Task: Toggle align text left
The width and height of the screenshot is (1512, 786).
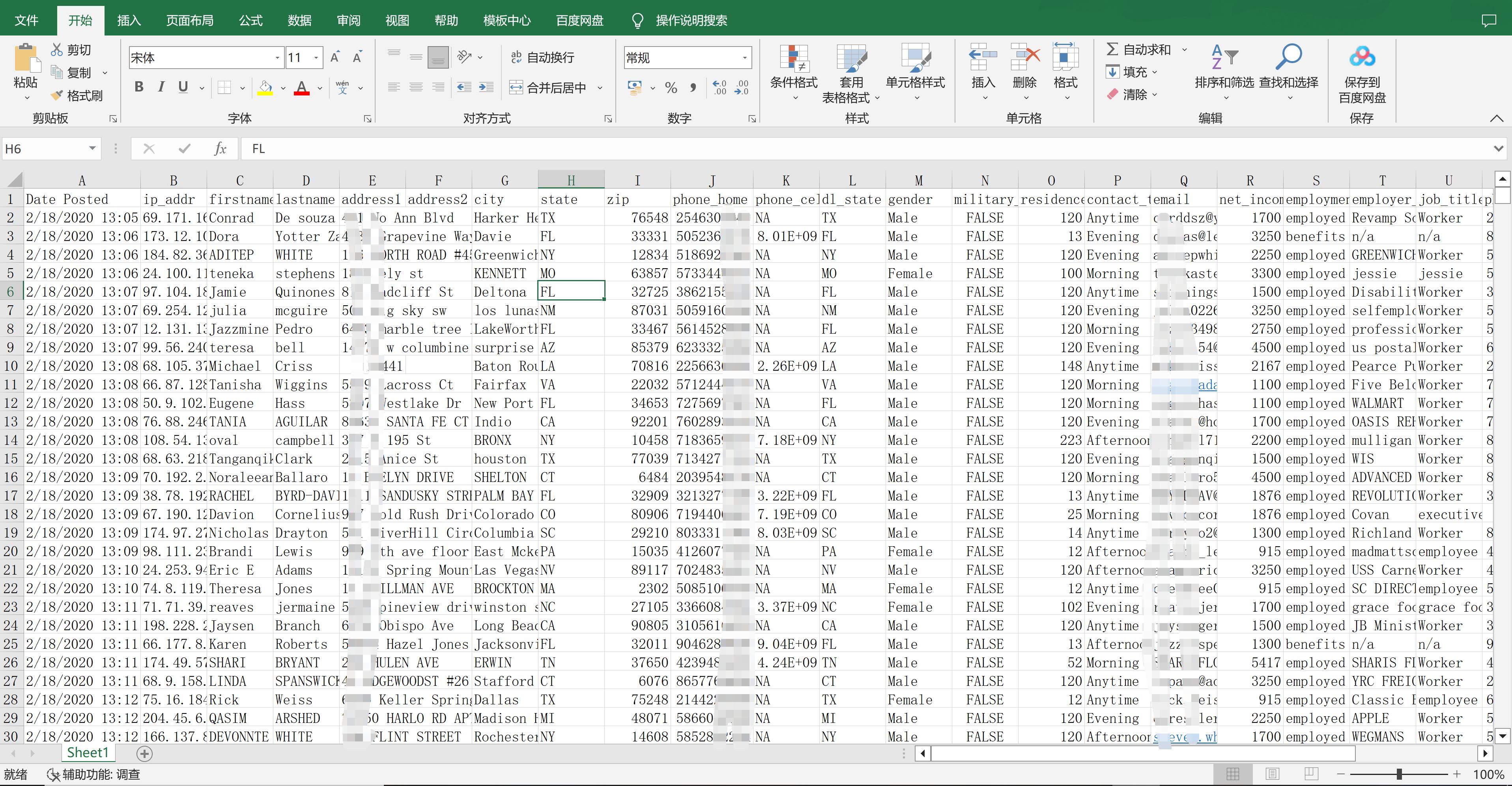Action: pos(394,88)
